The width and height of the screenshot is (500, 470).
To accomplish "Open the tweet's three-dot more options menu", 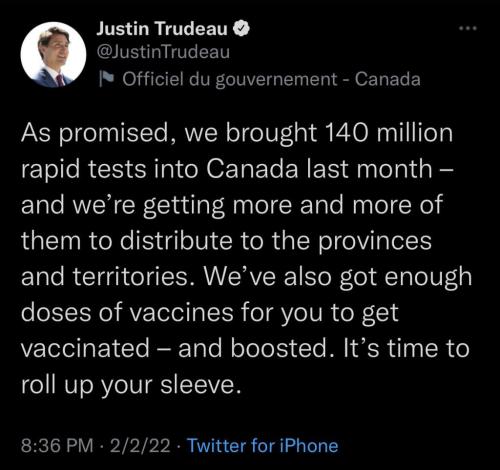I will click(x=468, y=29).
